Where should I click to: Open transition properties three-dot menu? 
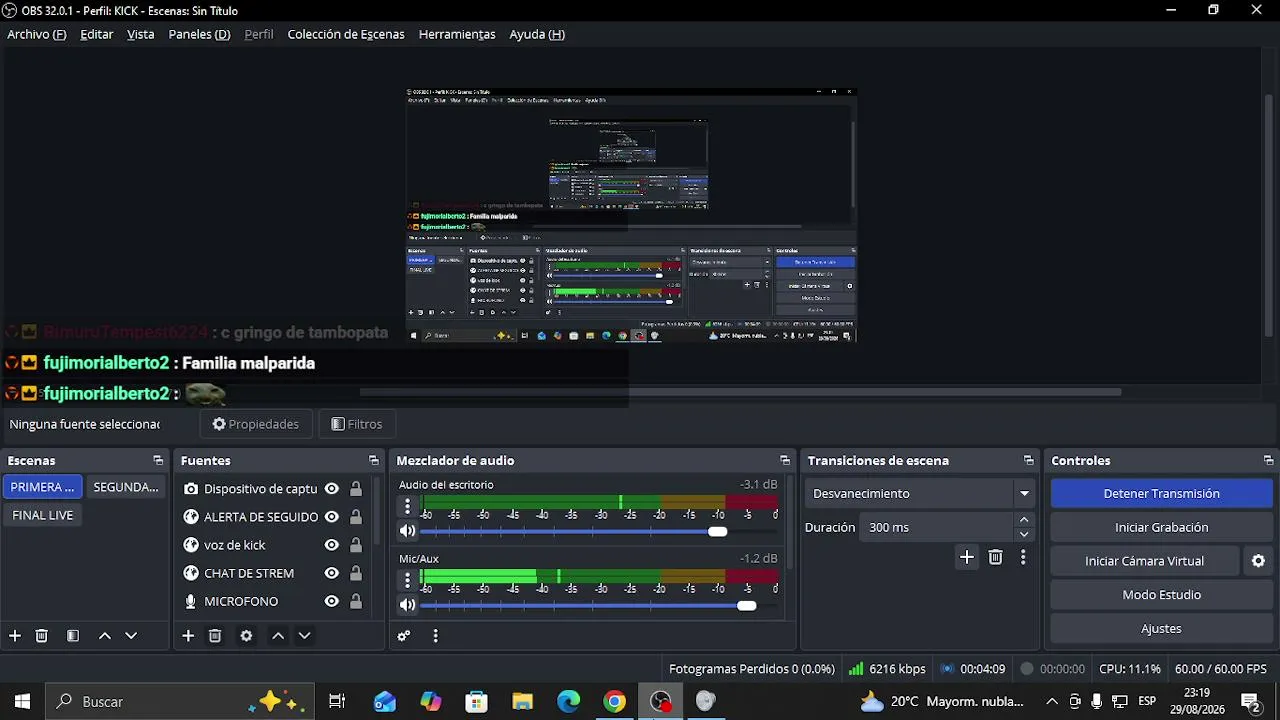coord(1023,558)
